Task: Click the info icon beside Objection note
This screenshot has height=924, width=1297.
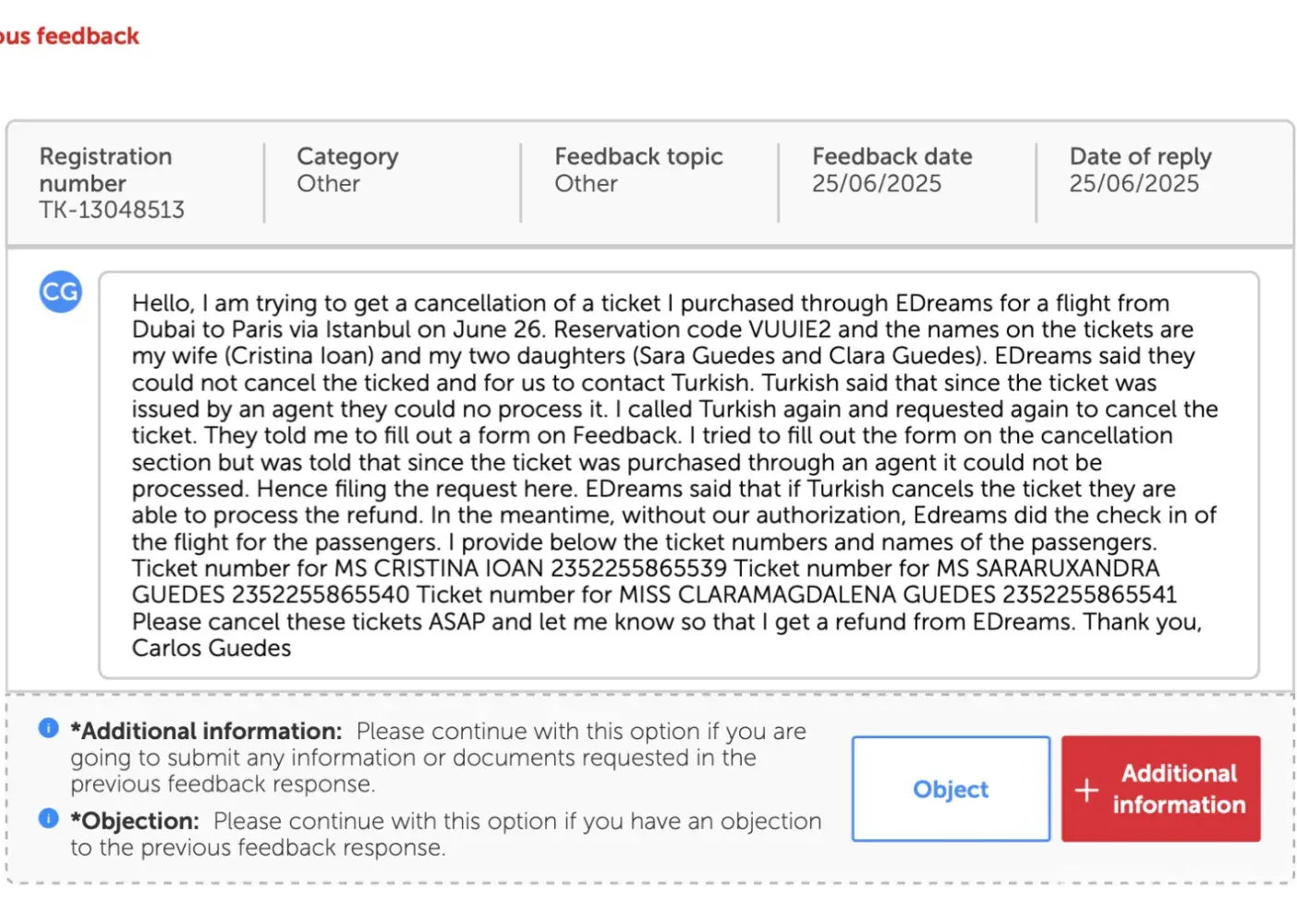Action: [x=49, y=818]
